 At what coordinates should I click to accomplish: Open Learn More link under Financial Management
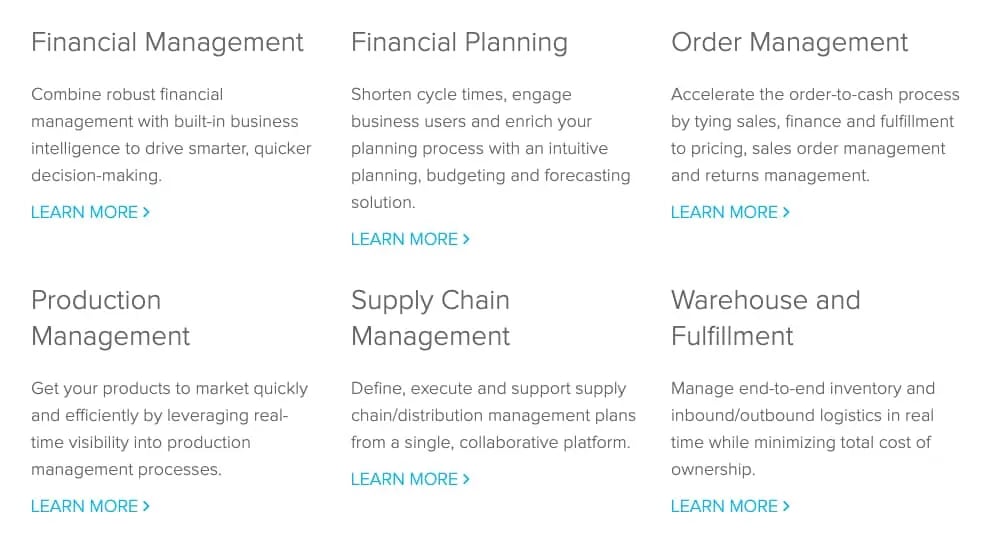pyautogui.click(x=84, y=212)
